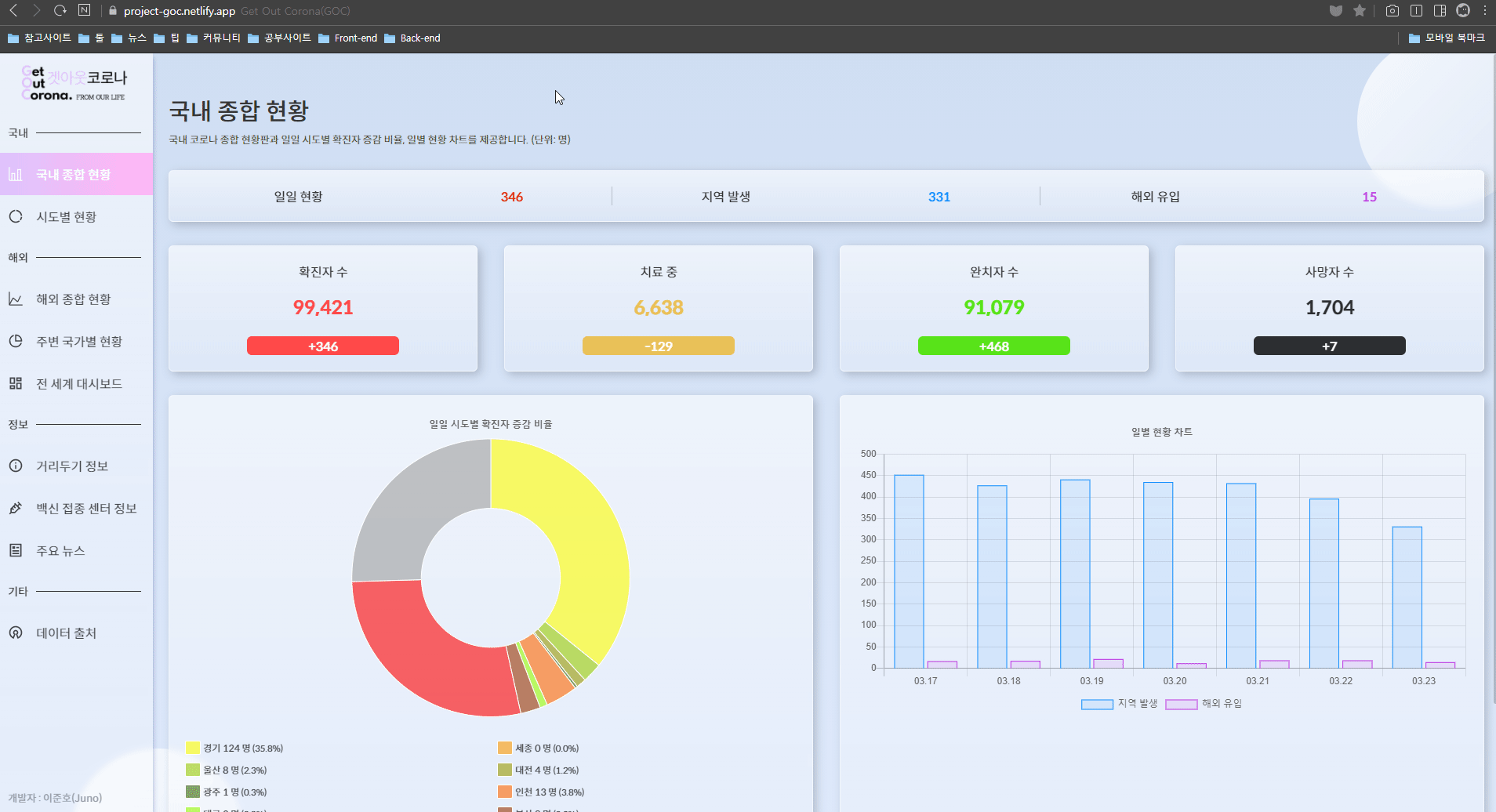Expand the 모바일 북마크 folder
The height and width of the screenshot is (812, 1496).
1447,38
